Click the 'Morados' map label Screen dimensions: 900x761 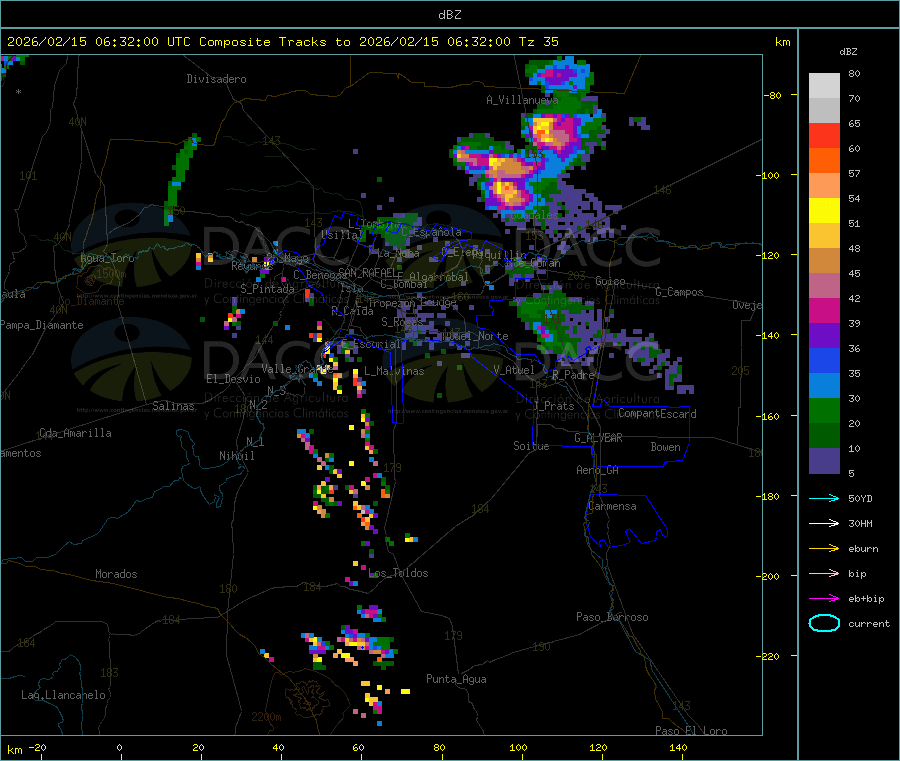coord(116,574)
